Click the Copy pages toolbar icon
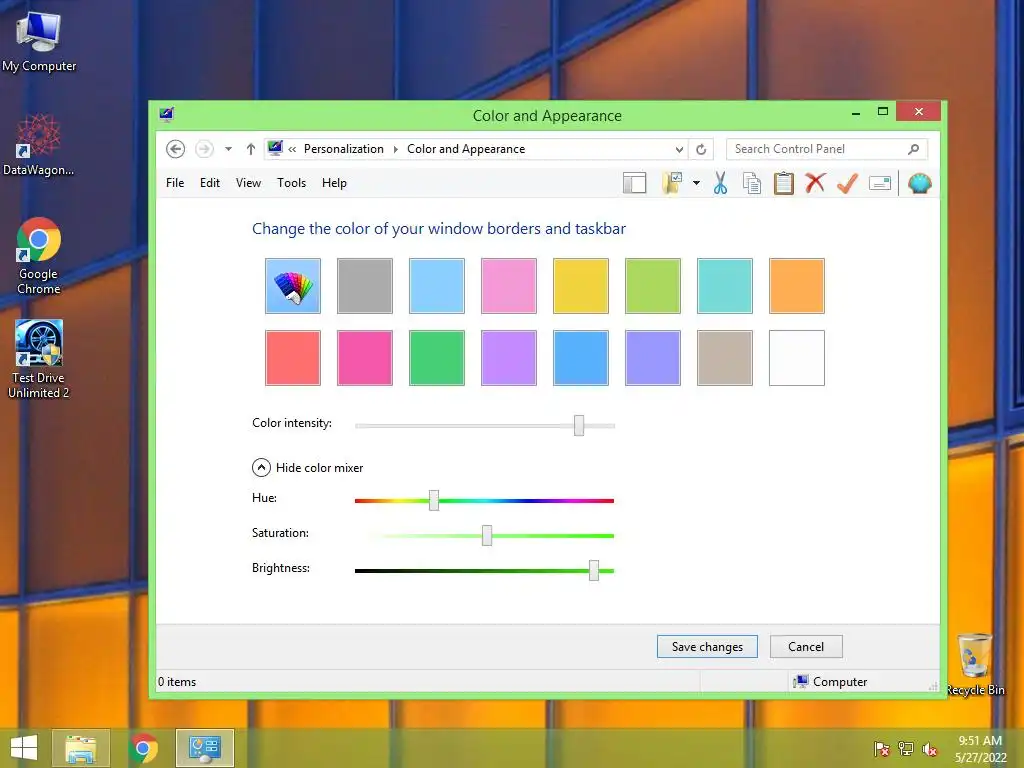 click(x=752, y=184)
